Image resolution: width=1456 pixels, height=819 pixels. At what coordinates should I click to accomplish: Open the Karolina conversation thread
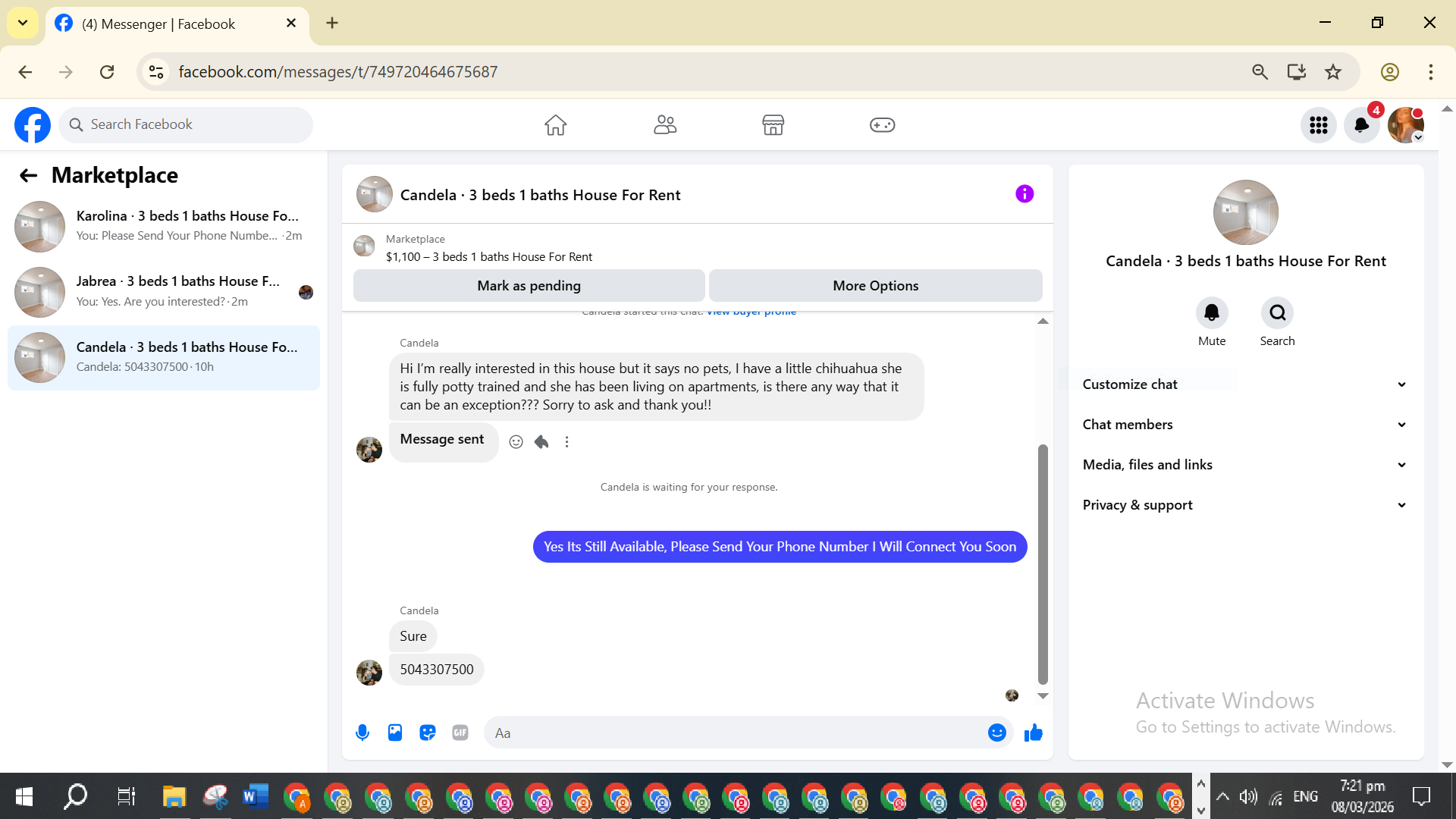pyautogui.click(x=164, y=226)
